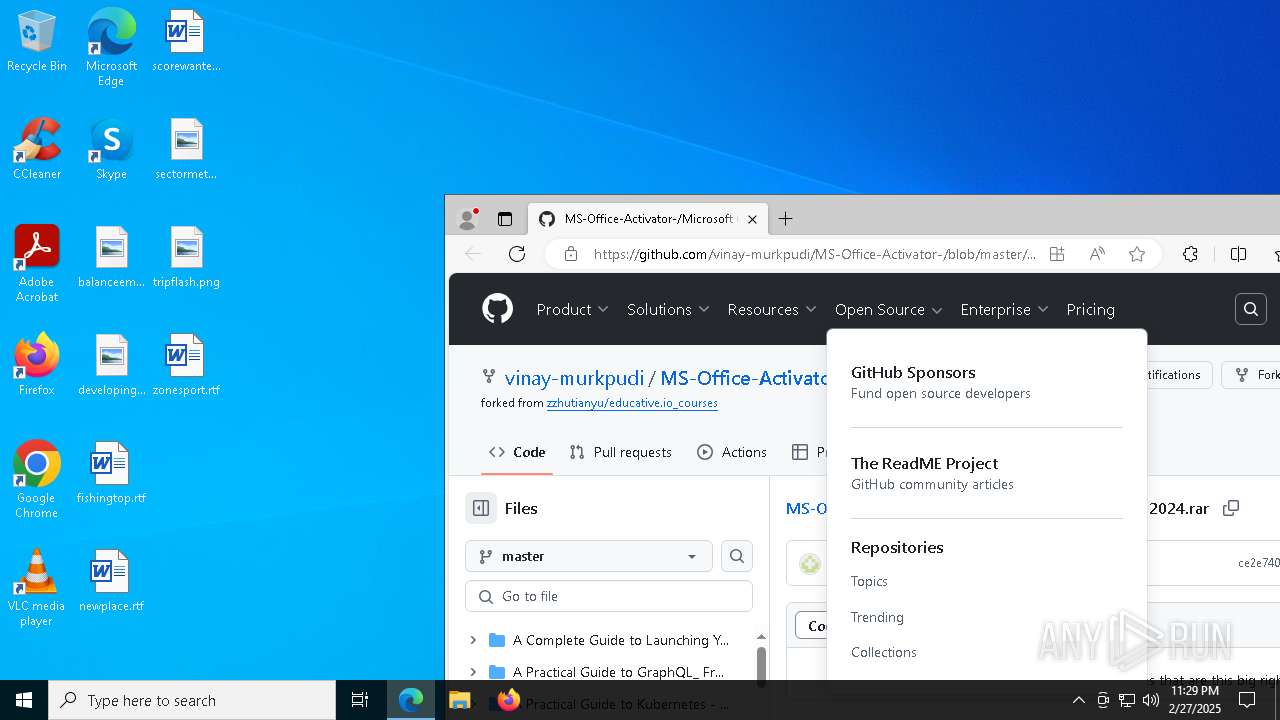Switch to the Code tab

click(516, 452)
